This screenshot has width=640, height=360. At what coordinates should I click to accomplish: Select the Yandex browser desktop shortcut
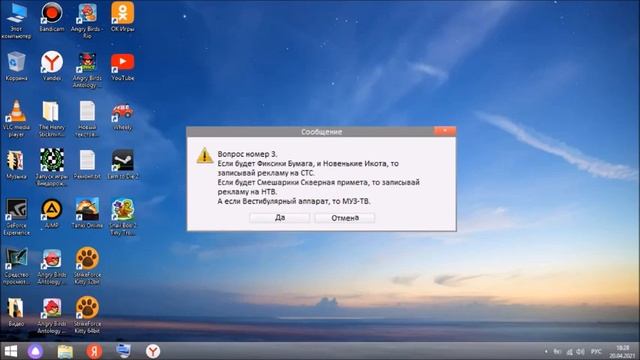point(51,66)
